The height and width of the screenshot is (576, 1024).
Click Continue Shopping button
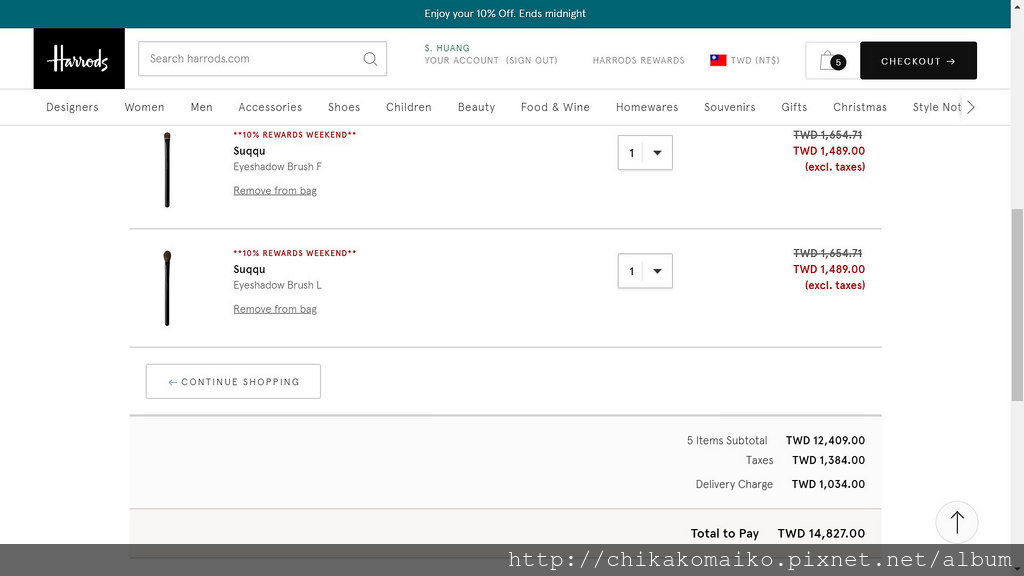233,381
